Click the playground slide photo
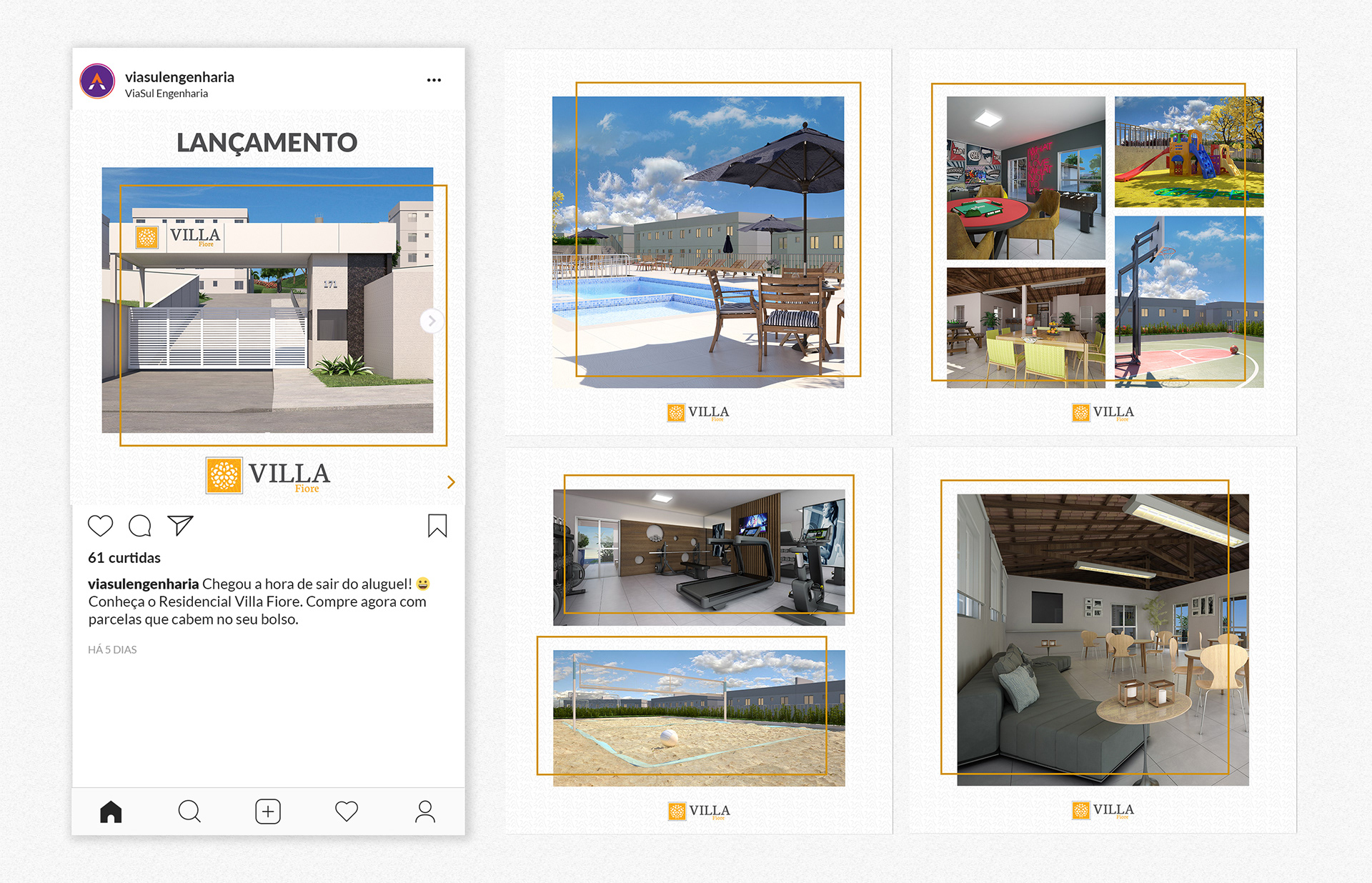1372x883 pixels. tap(1189, 151)
